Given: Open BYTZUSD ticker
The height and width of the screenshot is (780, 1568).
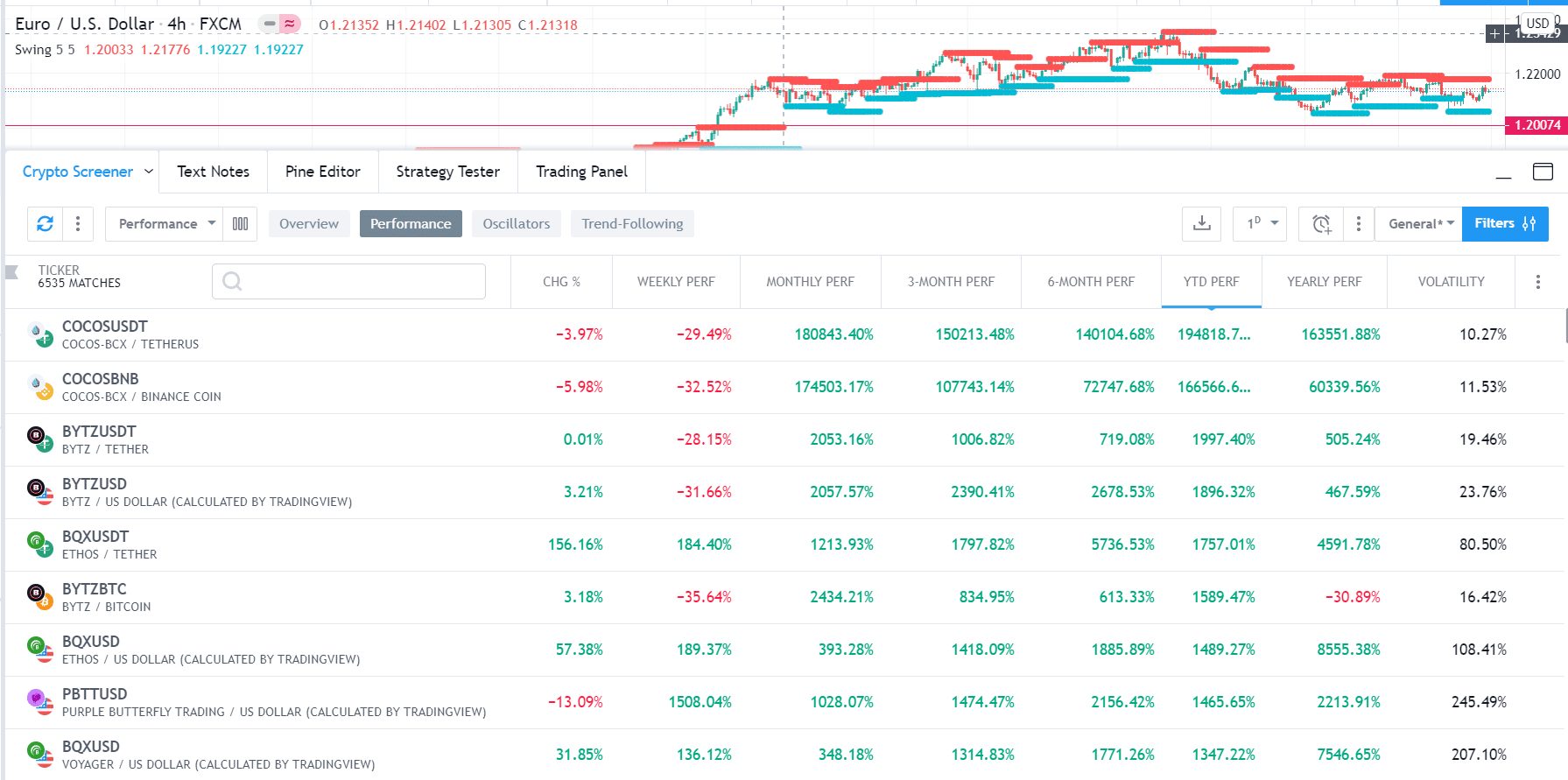Looking at the screenshot, I should coord(95,484).
